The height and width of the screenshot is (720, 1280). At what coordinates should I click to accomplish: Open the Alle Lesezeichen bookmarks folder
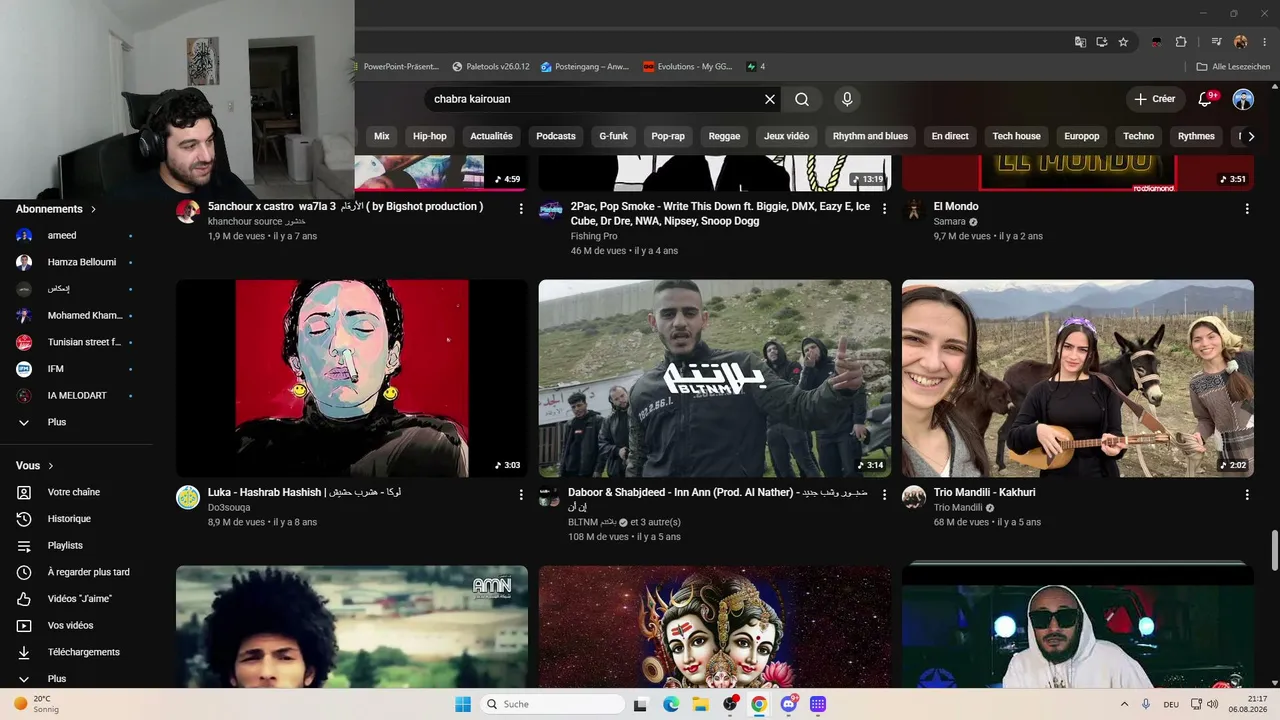[1233, 67]
